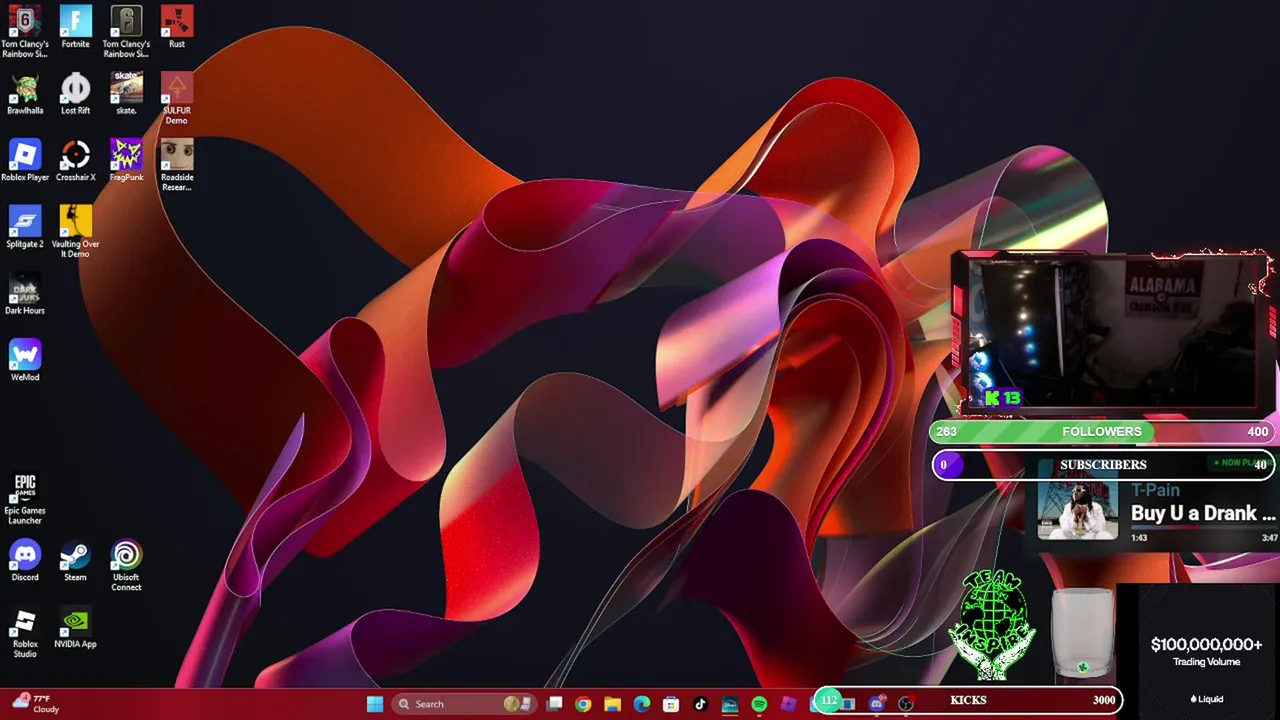
Task: Launch the Brawlhalla shortcut
Action: point(25,94)
